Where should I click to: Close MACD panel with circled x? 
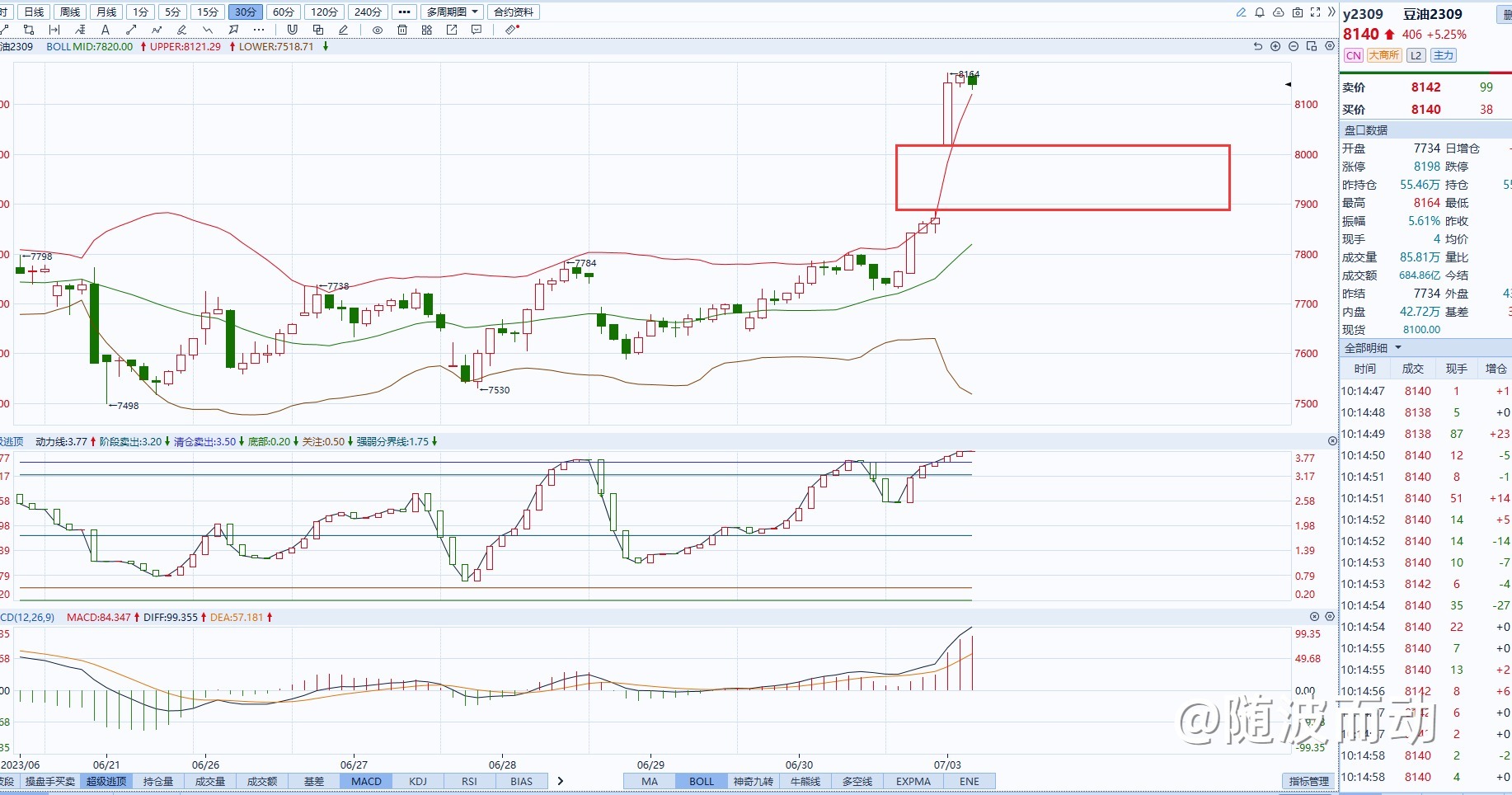click(1314, 616)
